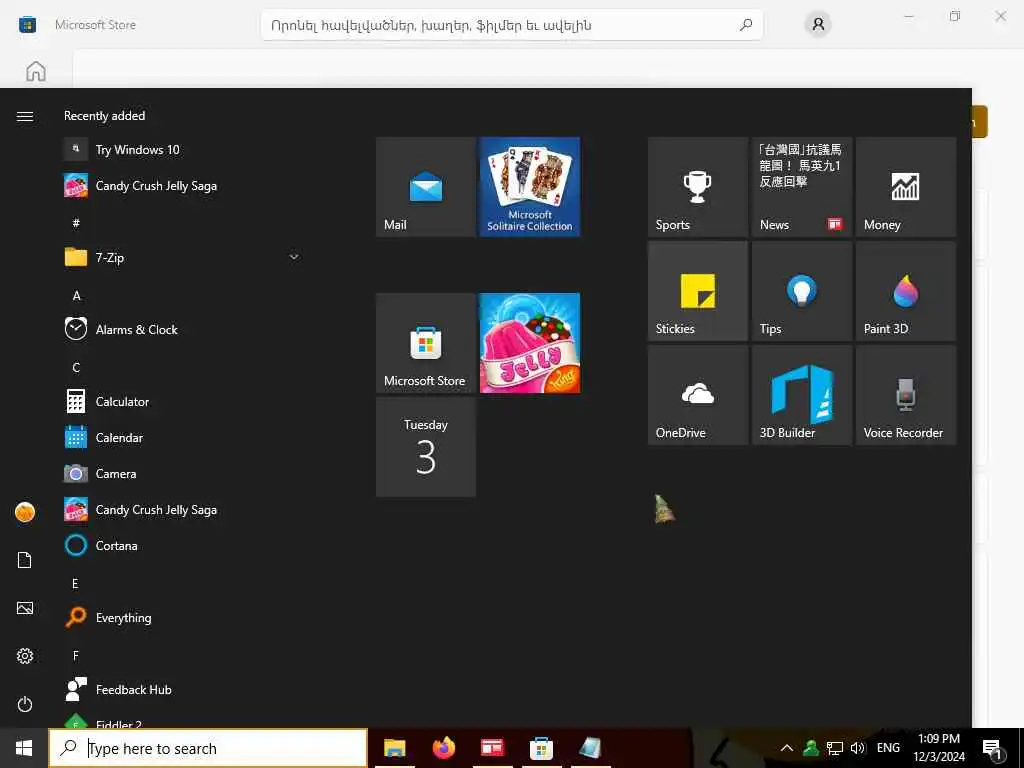Open Documents from the Start sidebar

(x=25, y=560)
